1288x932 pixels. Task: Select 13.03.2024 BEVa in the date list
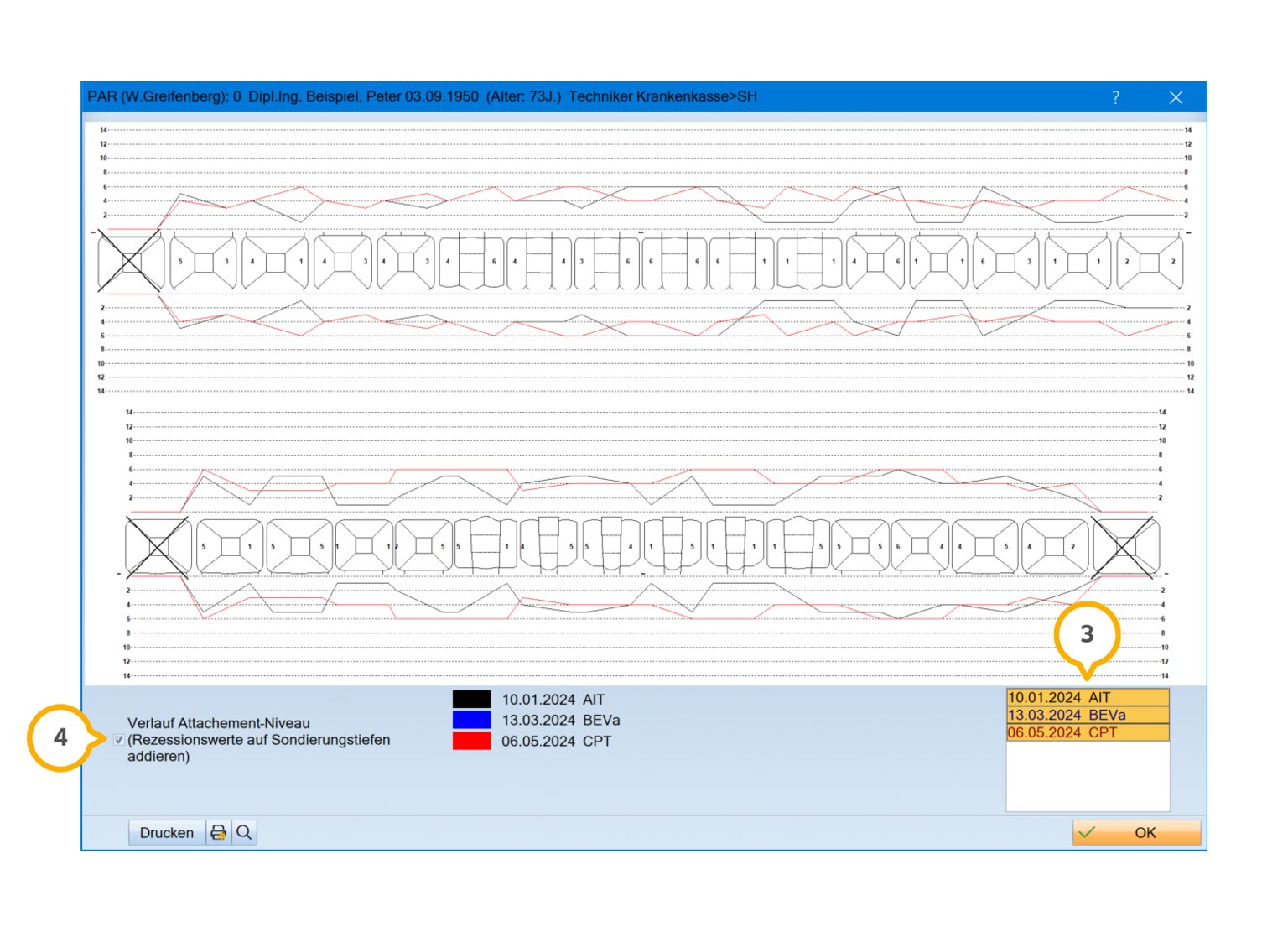[1088, 715]
